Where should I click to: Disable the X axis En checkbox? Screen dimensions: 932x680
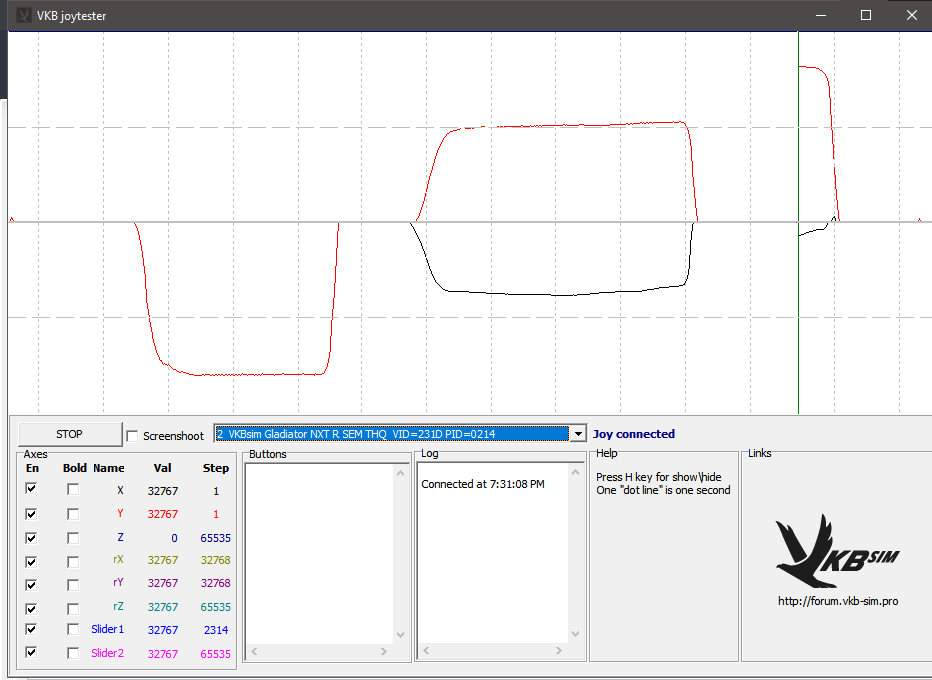tap(31, 489)
